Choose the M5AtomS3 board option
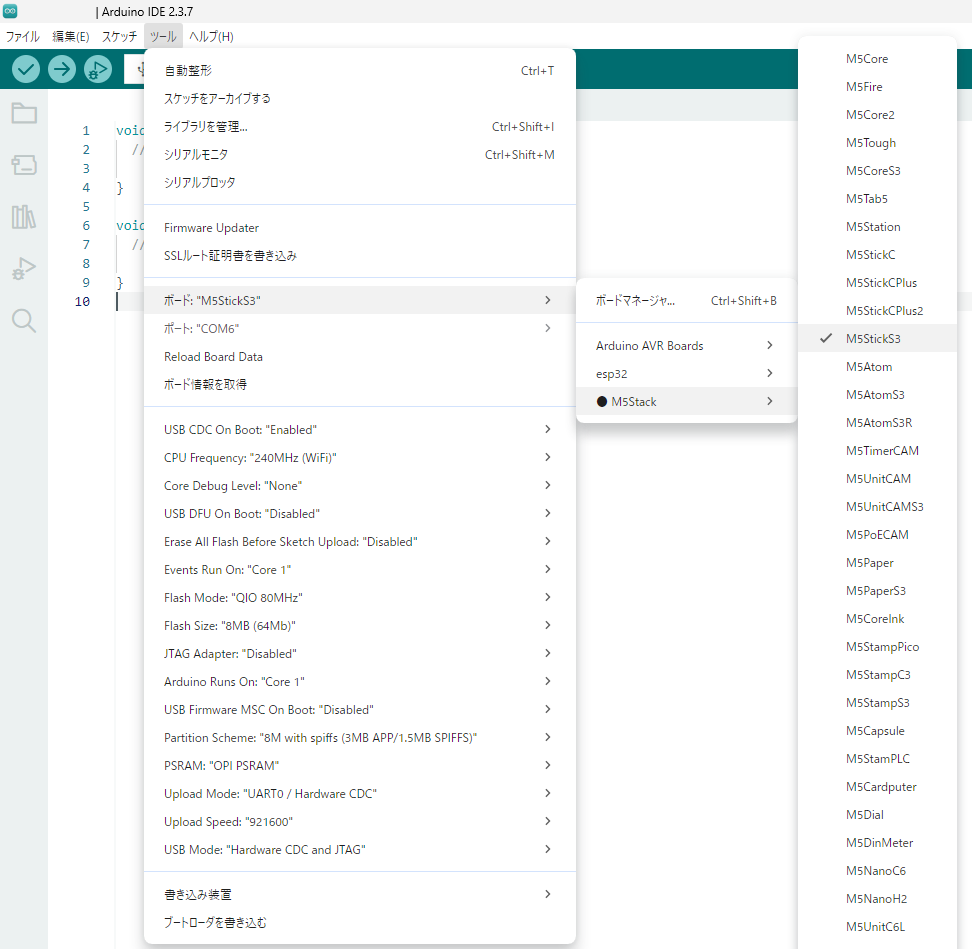The height and width of the screenshot is (949, 972). [x=875, y=395]
